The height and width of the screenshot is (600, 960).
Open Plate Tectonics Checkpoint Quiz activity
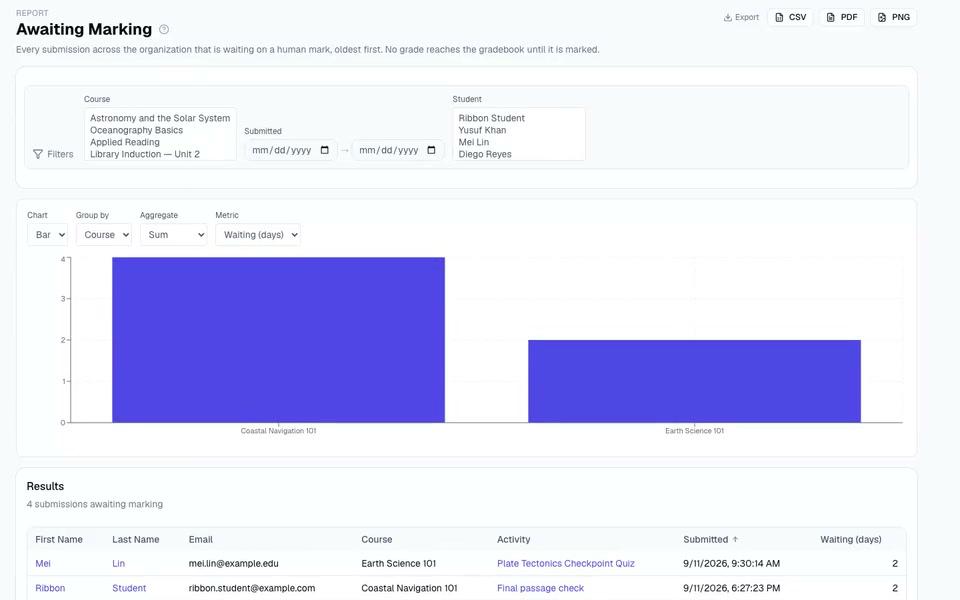(x=566, y=563)
